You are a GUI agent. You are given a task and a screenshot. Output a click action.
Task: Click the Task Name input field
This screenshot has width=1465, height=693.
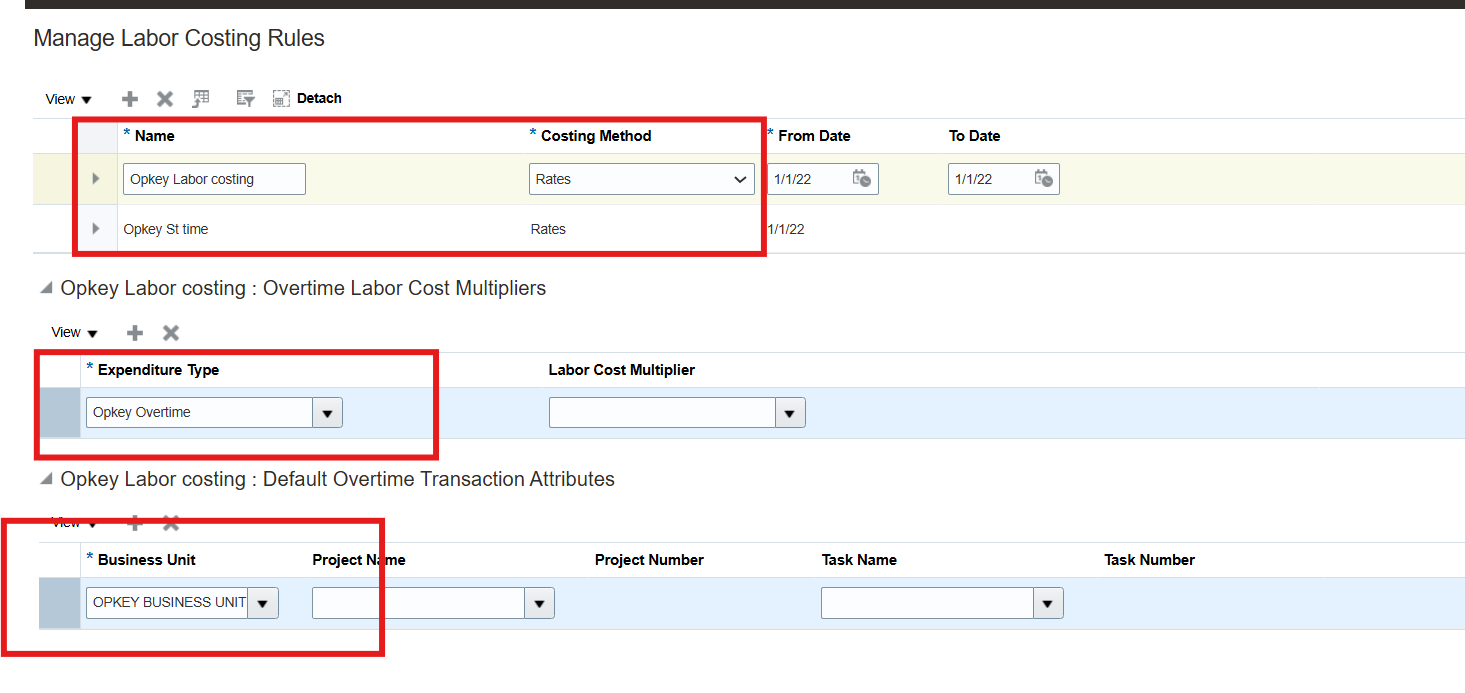point(927,603)
